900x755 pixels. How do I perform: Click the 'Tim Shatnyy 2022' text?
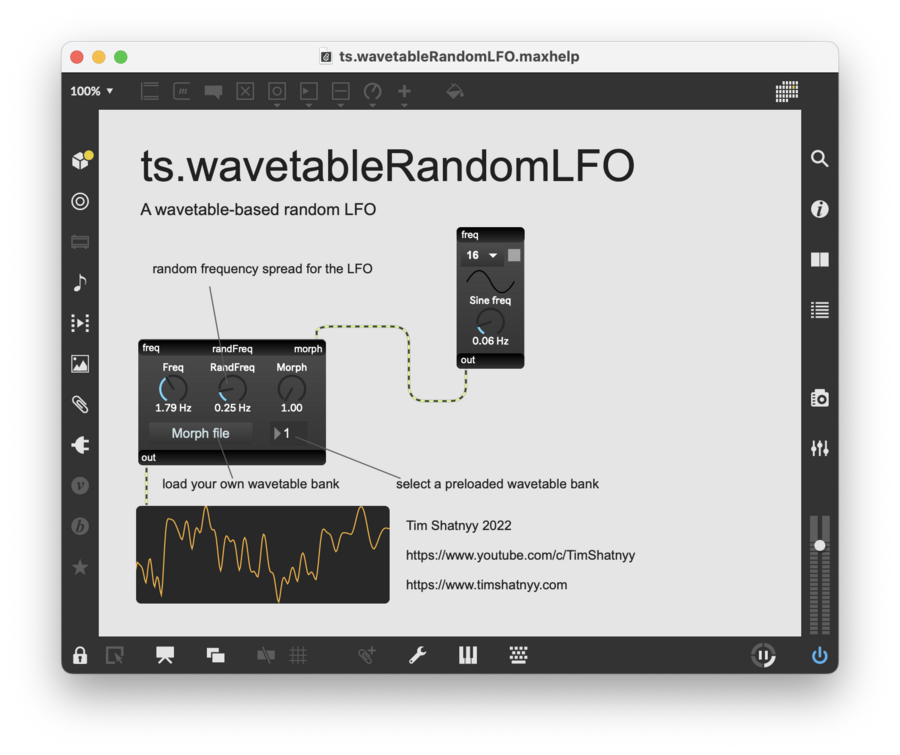[459, 525]
